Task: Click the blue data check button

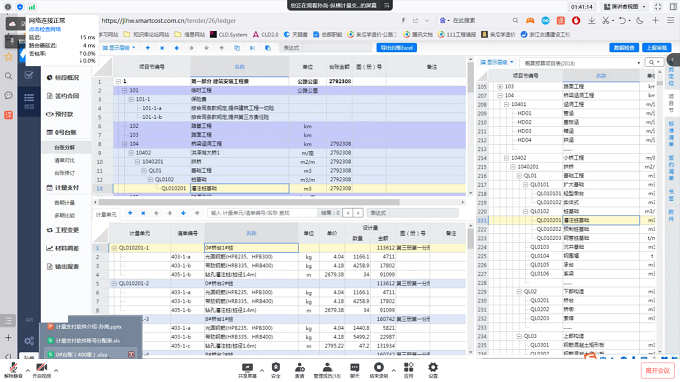Action: (624, 48)
